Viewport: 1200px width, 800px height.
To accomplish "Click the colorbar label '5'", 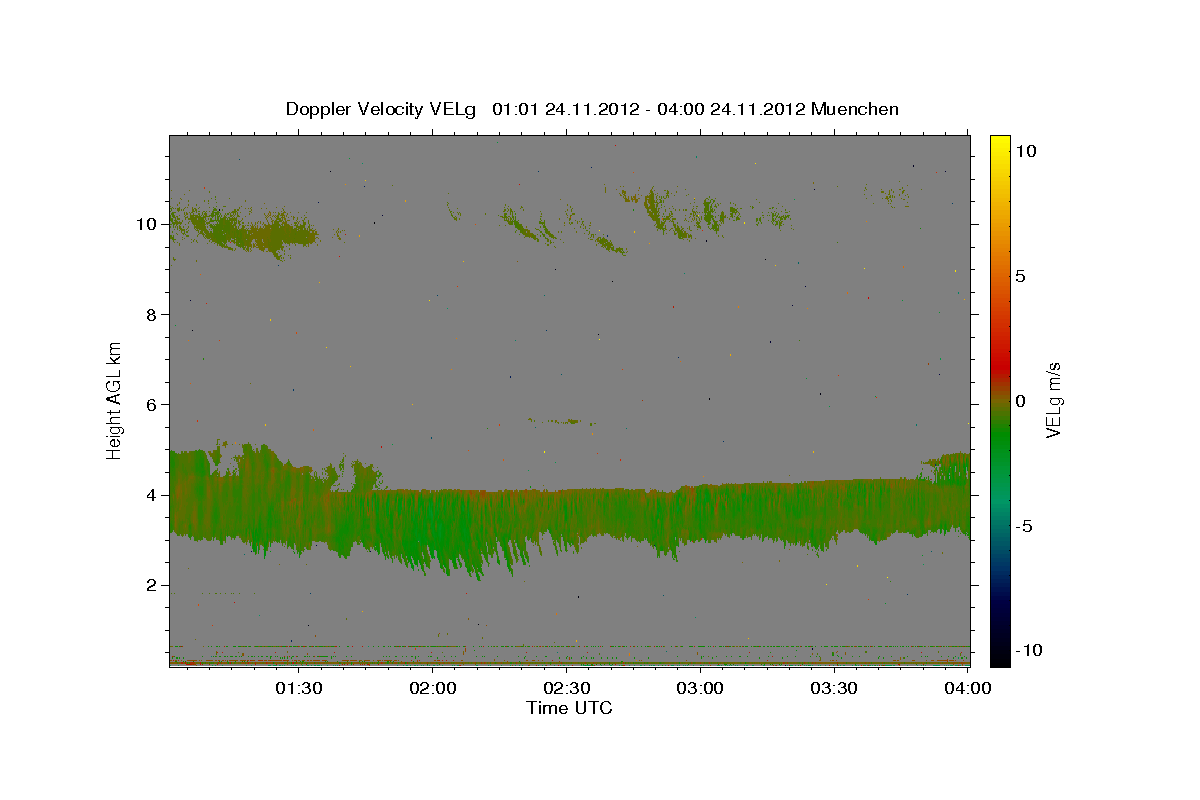I will point(1021,276).
